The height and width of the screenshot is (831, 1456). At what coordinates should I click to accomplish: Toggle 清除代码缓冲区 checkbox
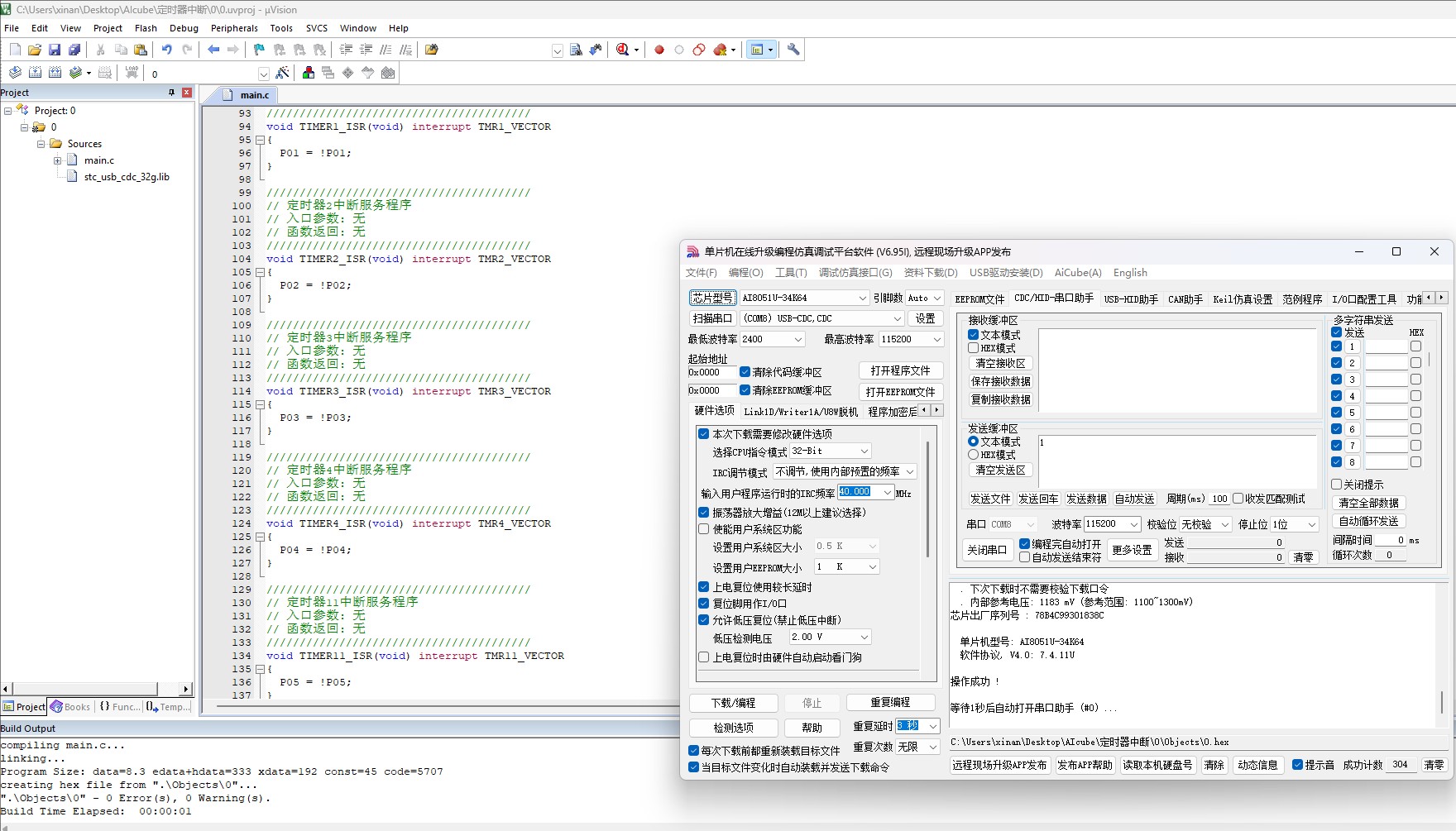[x=745, y=372]
